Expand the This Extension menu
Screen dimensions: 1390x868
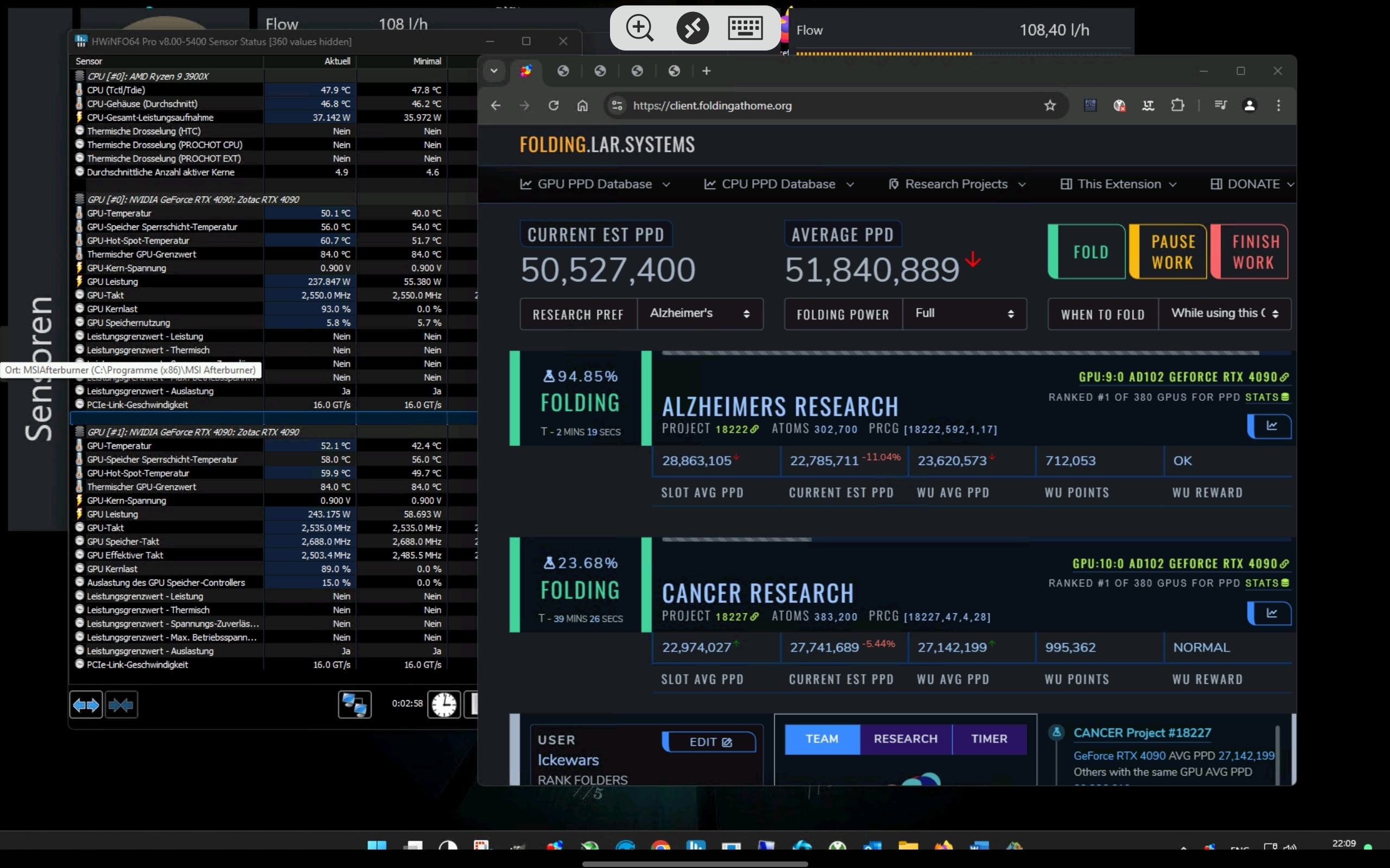tap(1118, 184)
